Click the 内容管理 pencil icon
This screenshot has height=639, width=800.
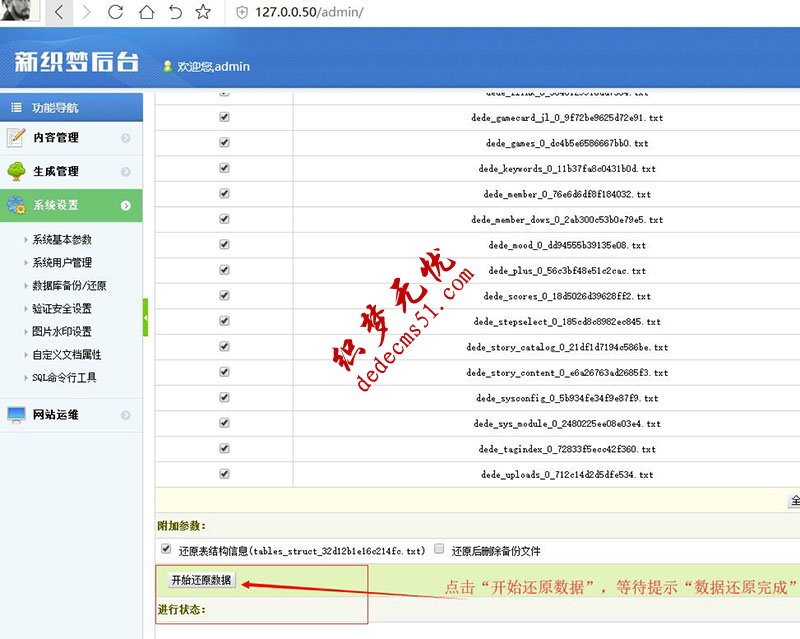[18, 138]
